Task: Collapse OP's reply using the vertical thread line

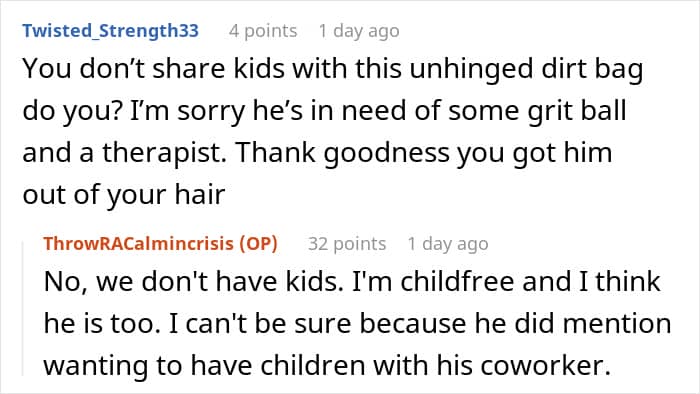Action: [x=24, y=308]
